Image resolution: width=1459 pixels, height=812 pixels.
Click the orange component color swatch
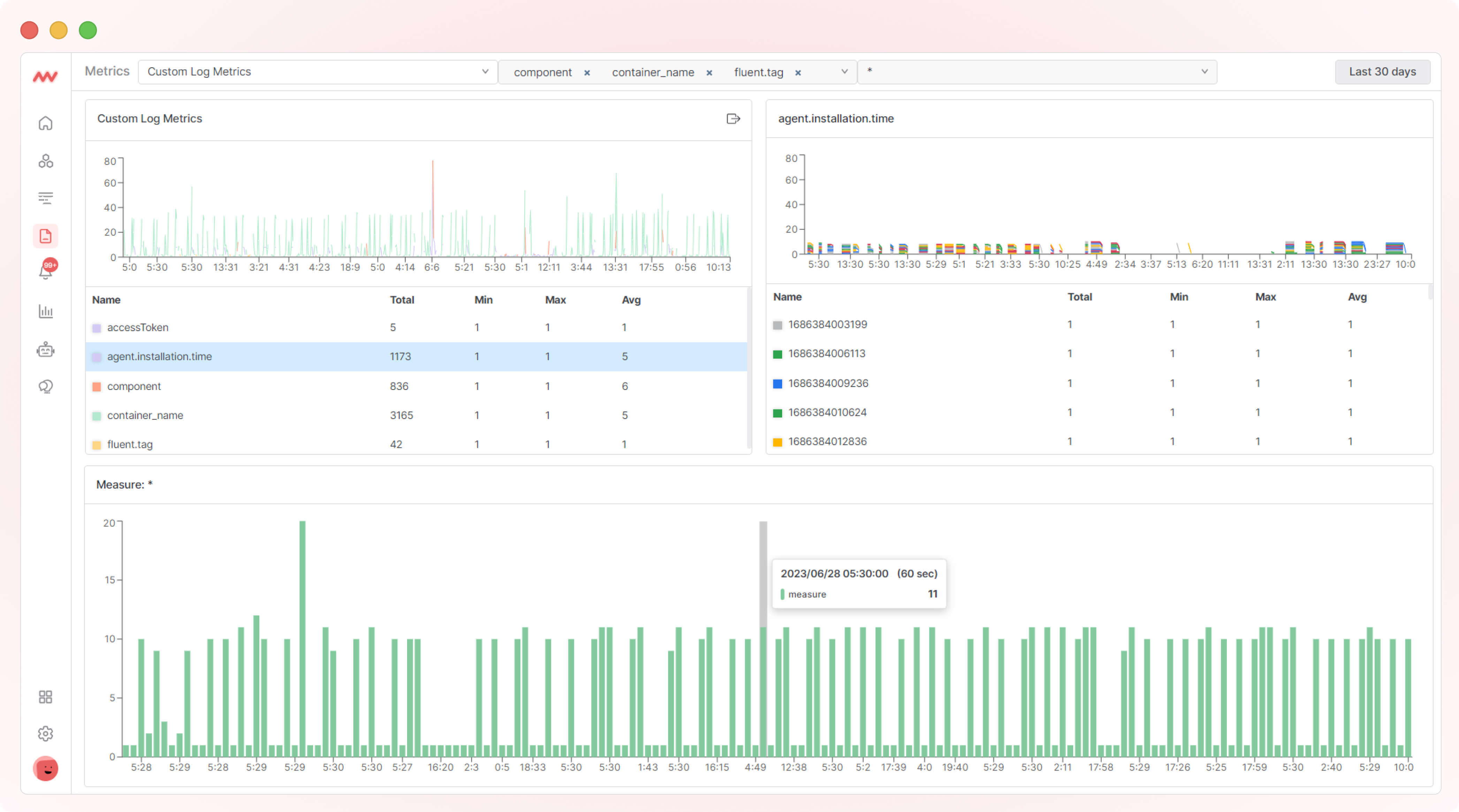pos(96,386)
